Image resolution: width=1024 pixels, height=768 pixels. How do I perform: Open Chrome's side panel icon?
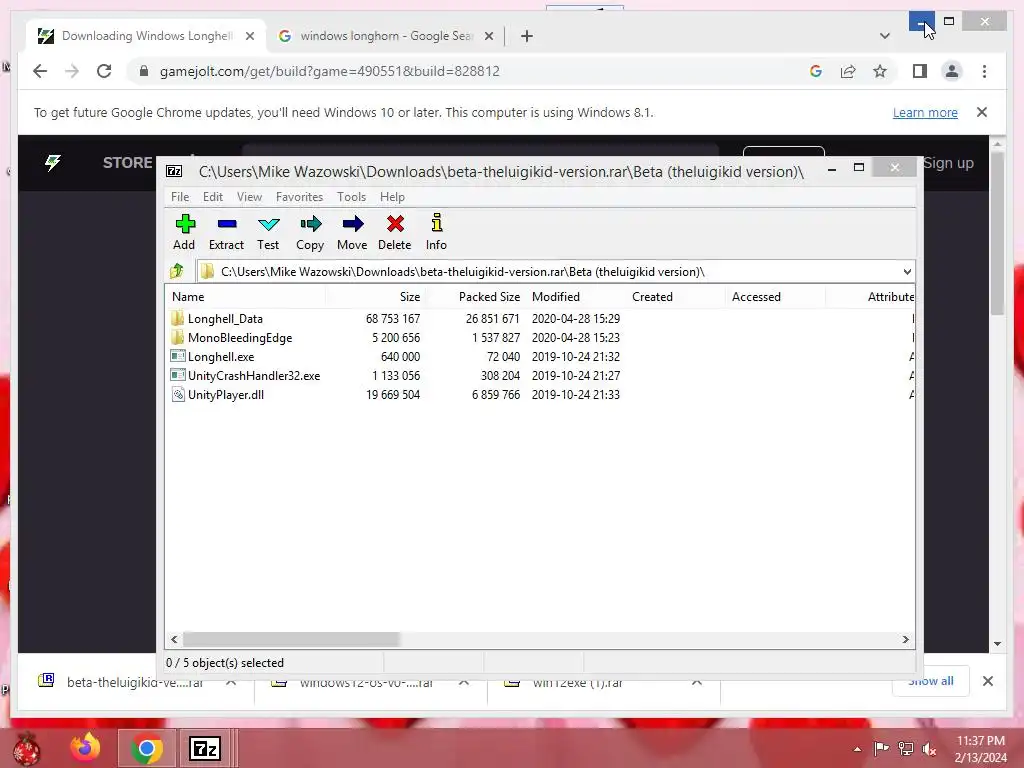(920, 71)
